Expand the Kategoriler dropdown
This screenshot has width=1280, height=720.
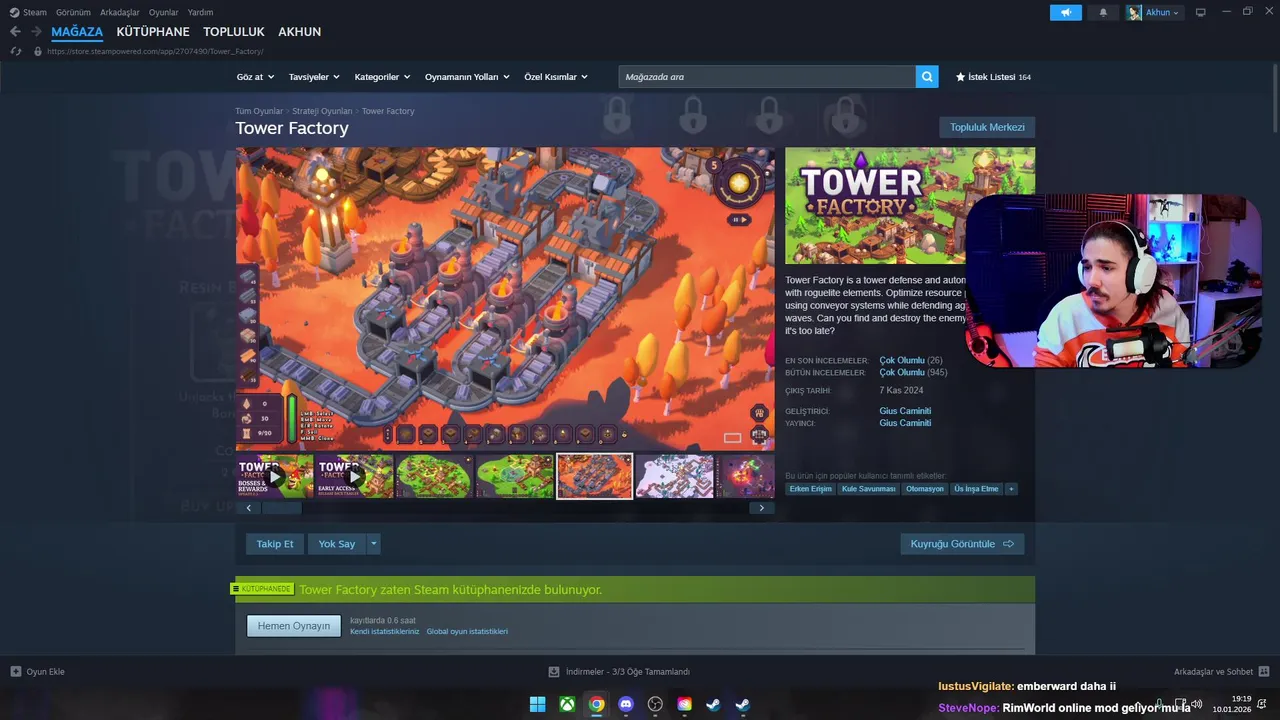[x=382, y=77]
